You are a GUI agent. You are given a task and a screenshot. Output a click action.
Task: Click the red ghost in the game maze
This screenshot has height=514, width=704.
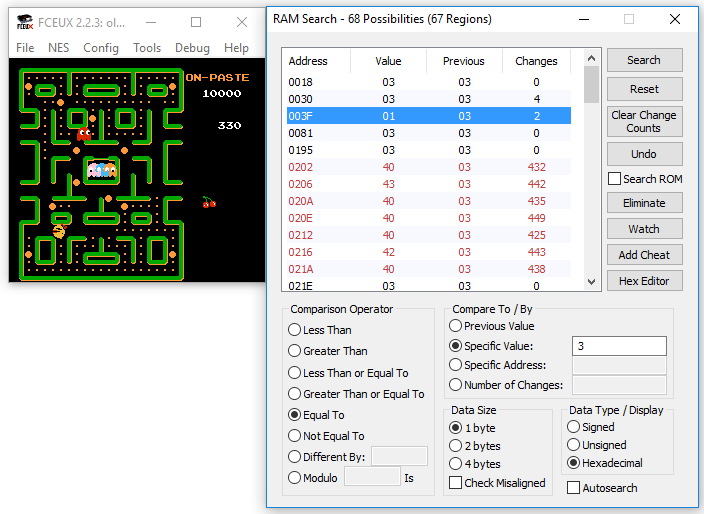(84, 134)
